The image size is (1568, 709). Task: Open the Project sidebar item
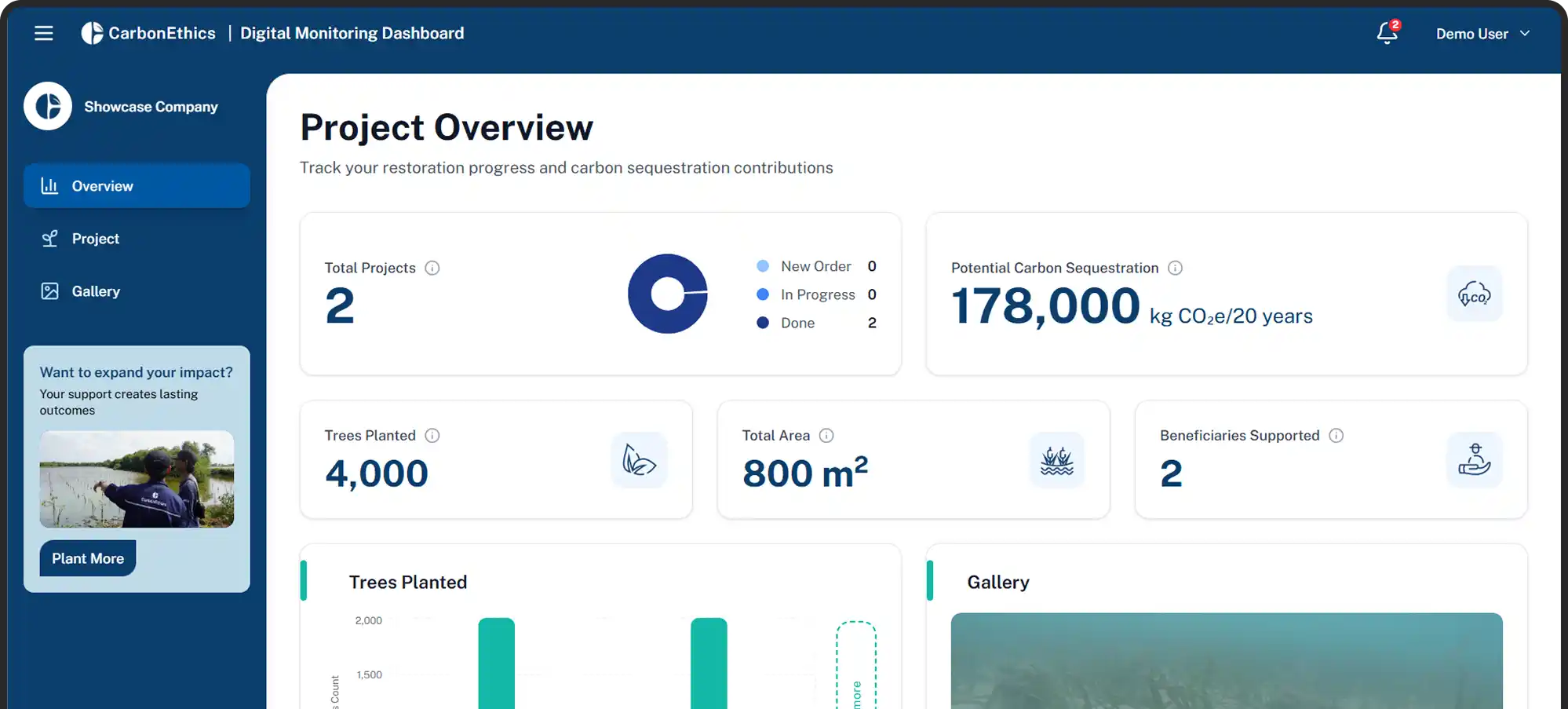tap(95, 239)
